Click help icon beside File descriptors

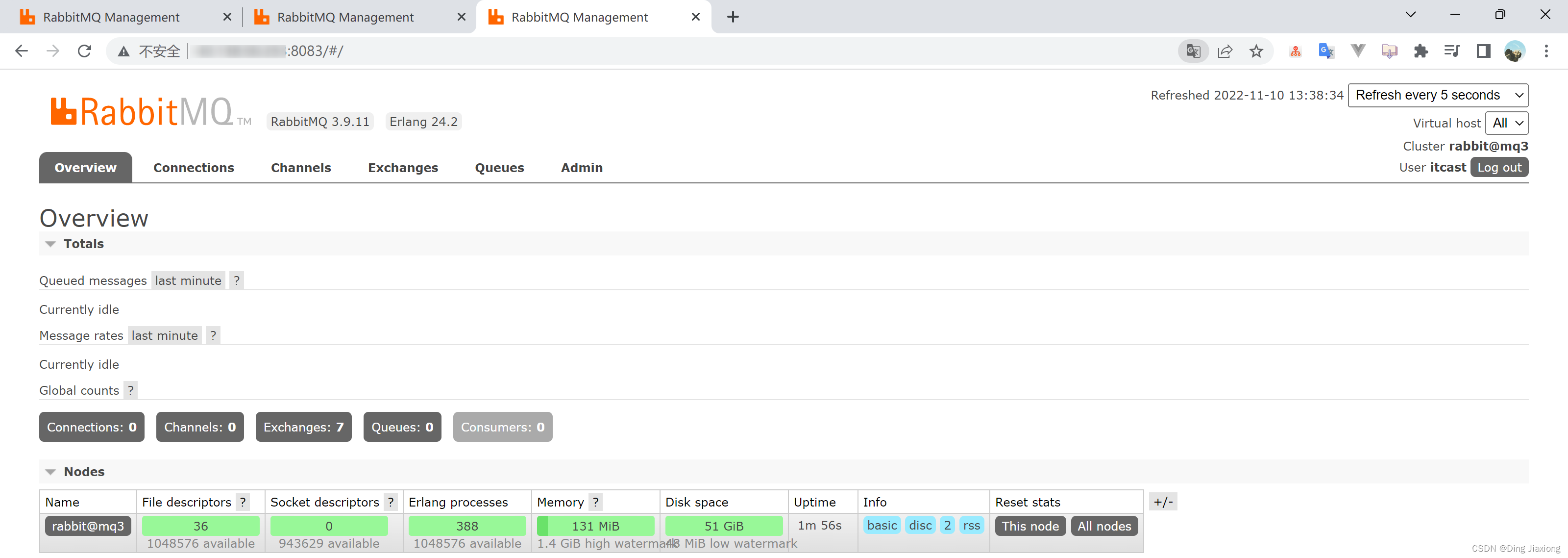click(243, 502)
